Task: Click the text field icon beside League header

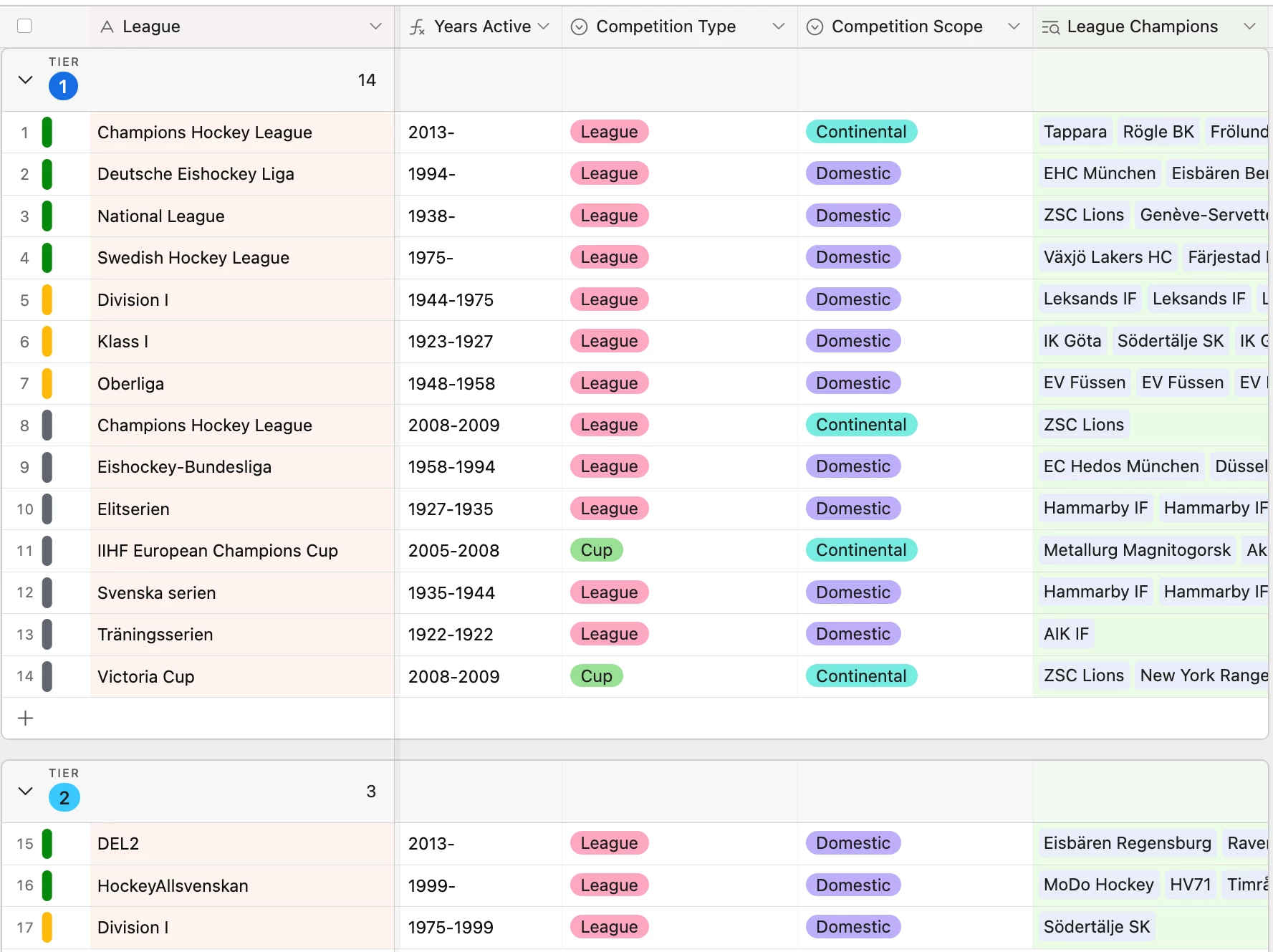Action: click(x=107, y=27)
